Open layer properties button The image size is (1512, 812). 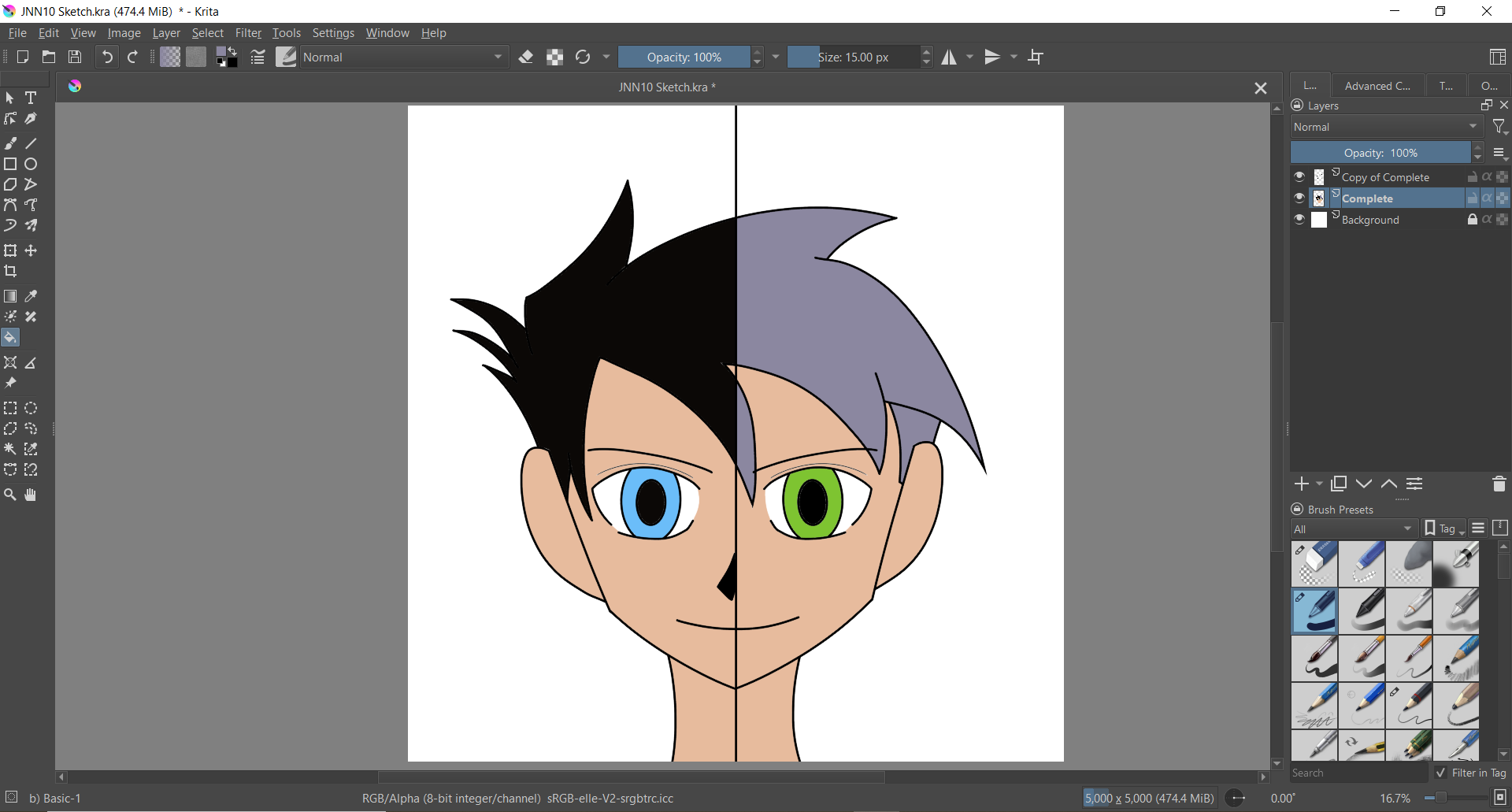1415,484
